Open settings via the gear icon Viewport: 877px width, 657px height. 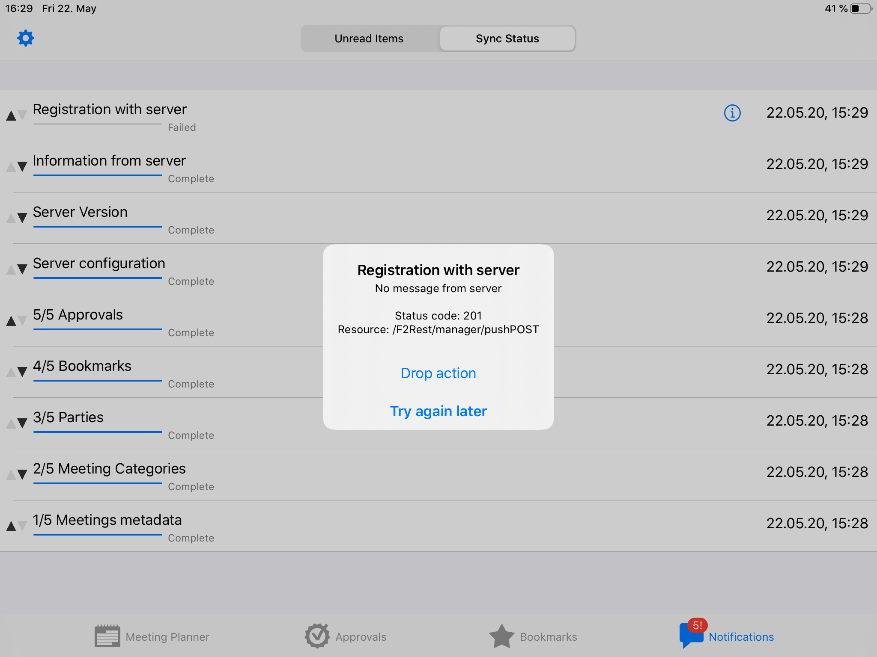pos(26,38)
